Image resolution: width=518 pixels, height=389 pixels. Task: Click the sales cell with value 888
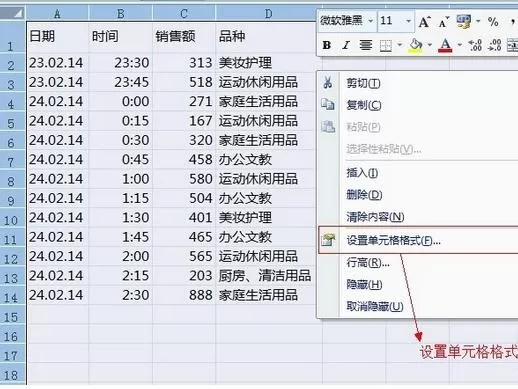coord(184,295)
